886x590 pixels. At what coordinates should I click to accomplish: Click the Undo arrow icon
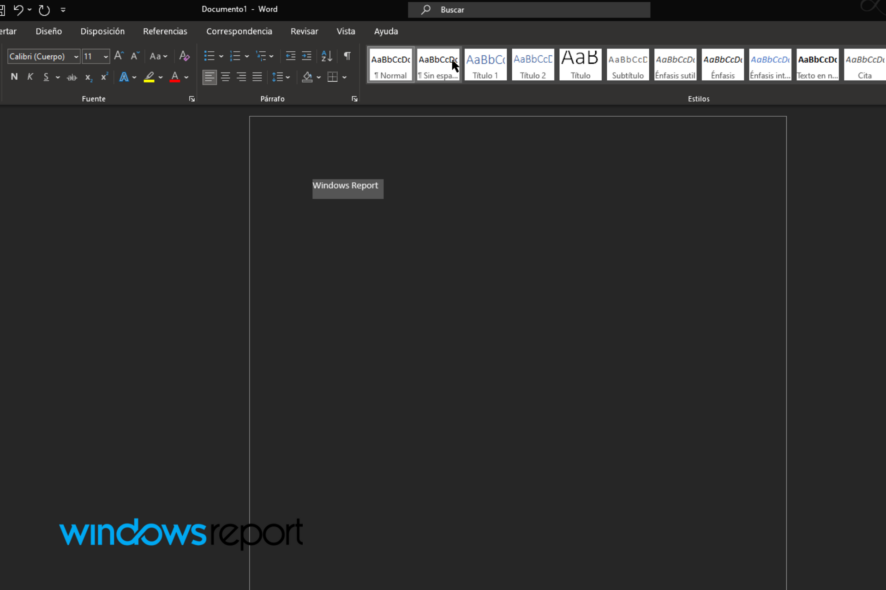click(x=18, y=10)
